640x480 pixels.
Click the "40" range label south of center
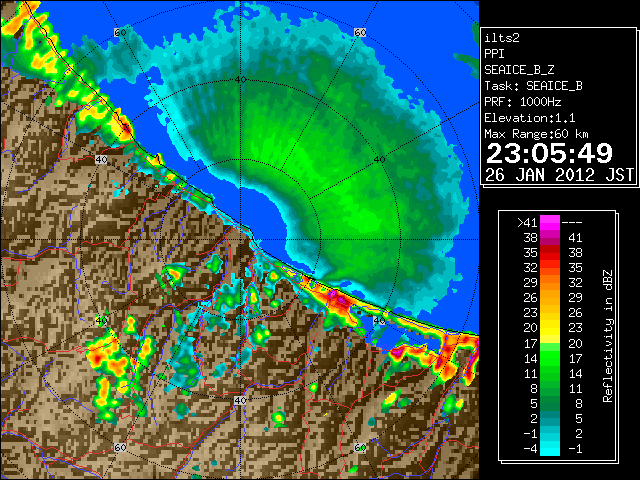(240, 400)
